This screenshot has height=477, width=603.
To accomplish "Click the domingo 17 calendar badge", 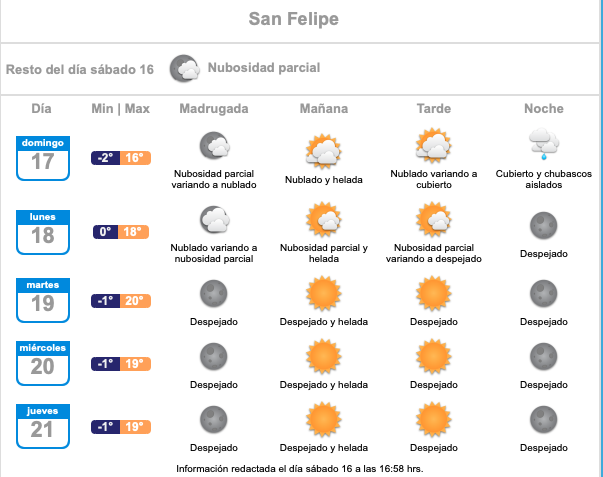I will pyautogui.click(x=43, y=158).
